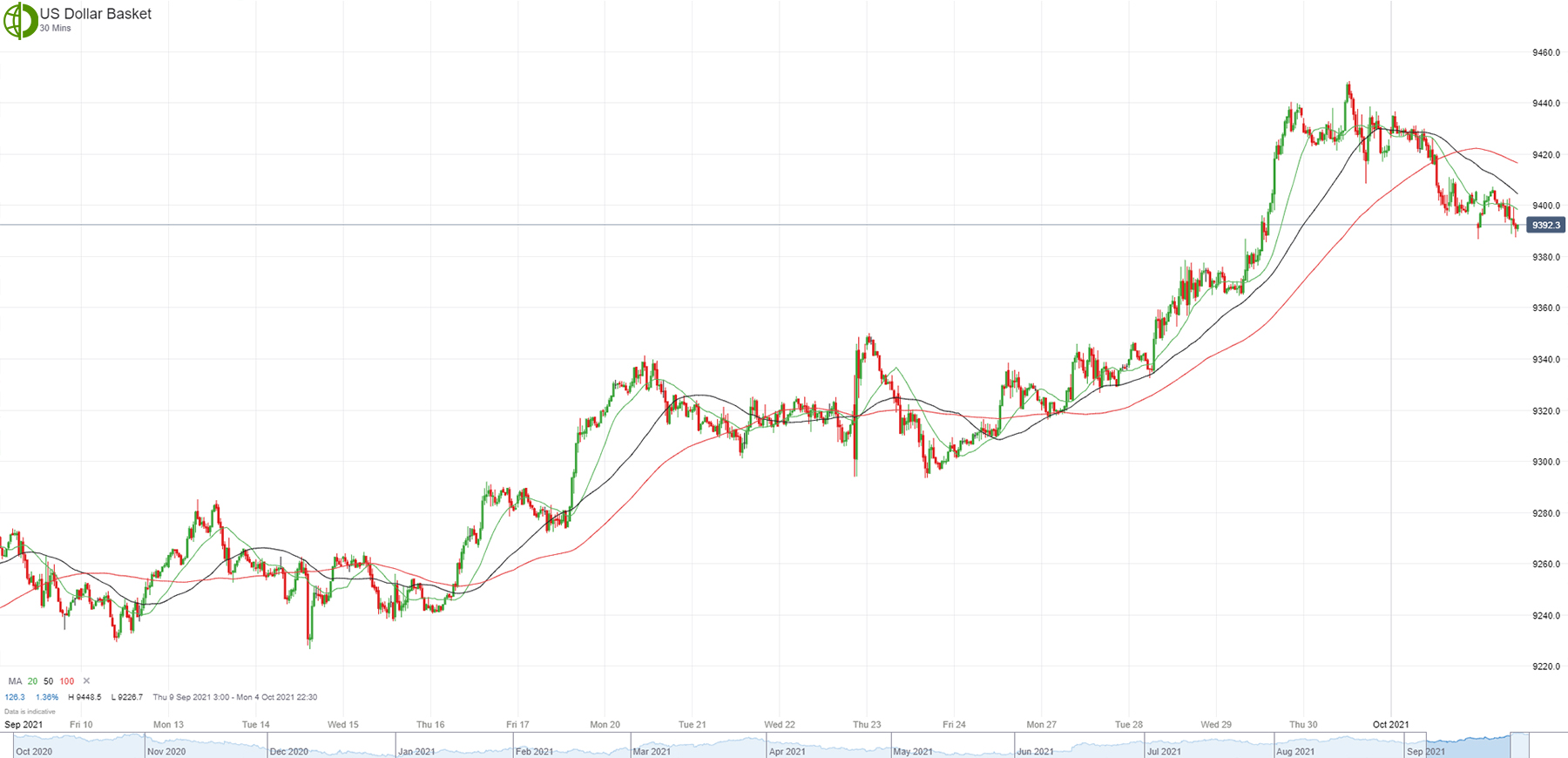The height and width of the screenshot is (758, 1568).
Task: Click the Thu 23 date axis label
Action: tap(867, 725)
